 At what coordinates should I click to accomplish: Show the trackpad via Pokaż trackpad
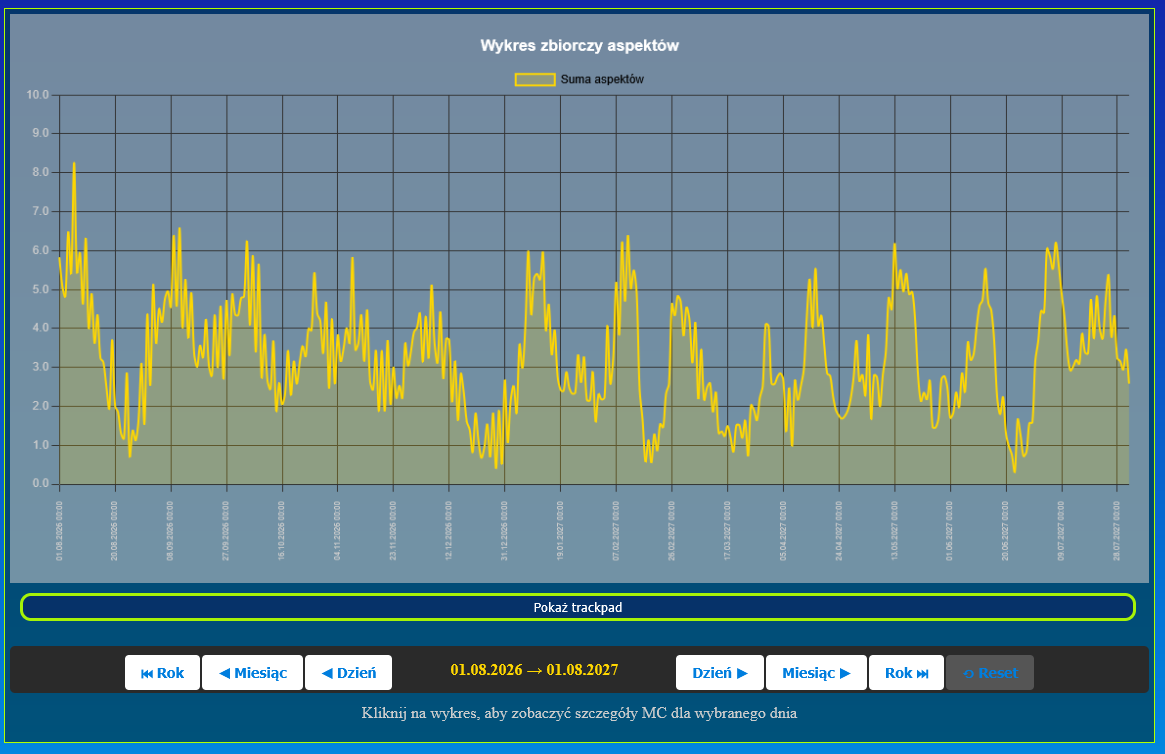pos(578,607)
